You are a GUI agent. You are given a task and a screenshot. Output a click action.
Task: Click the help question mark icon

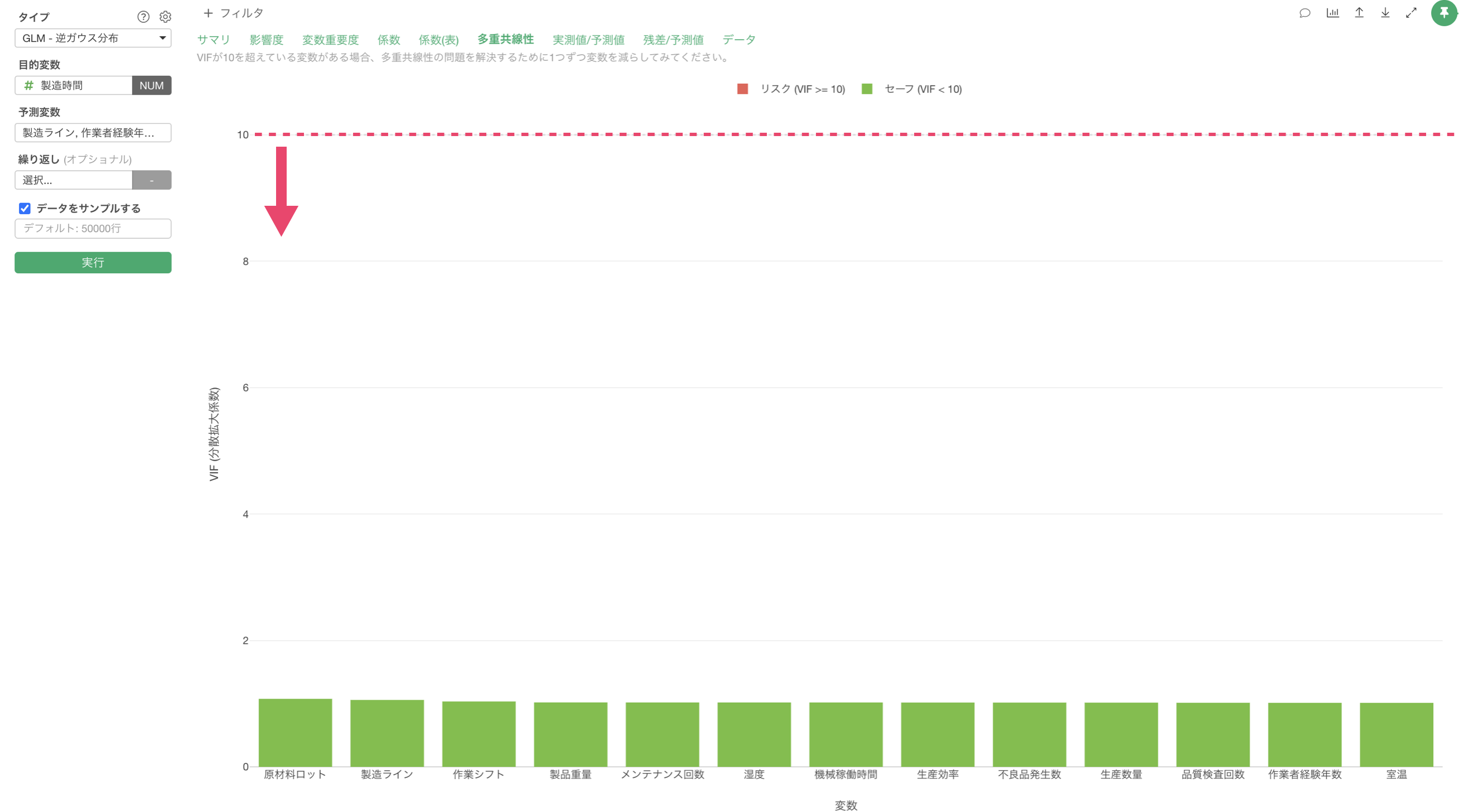tap(143, 17)
